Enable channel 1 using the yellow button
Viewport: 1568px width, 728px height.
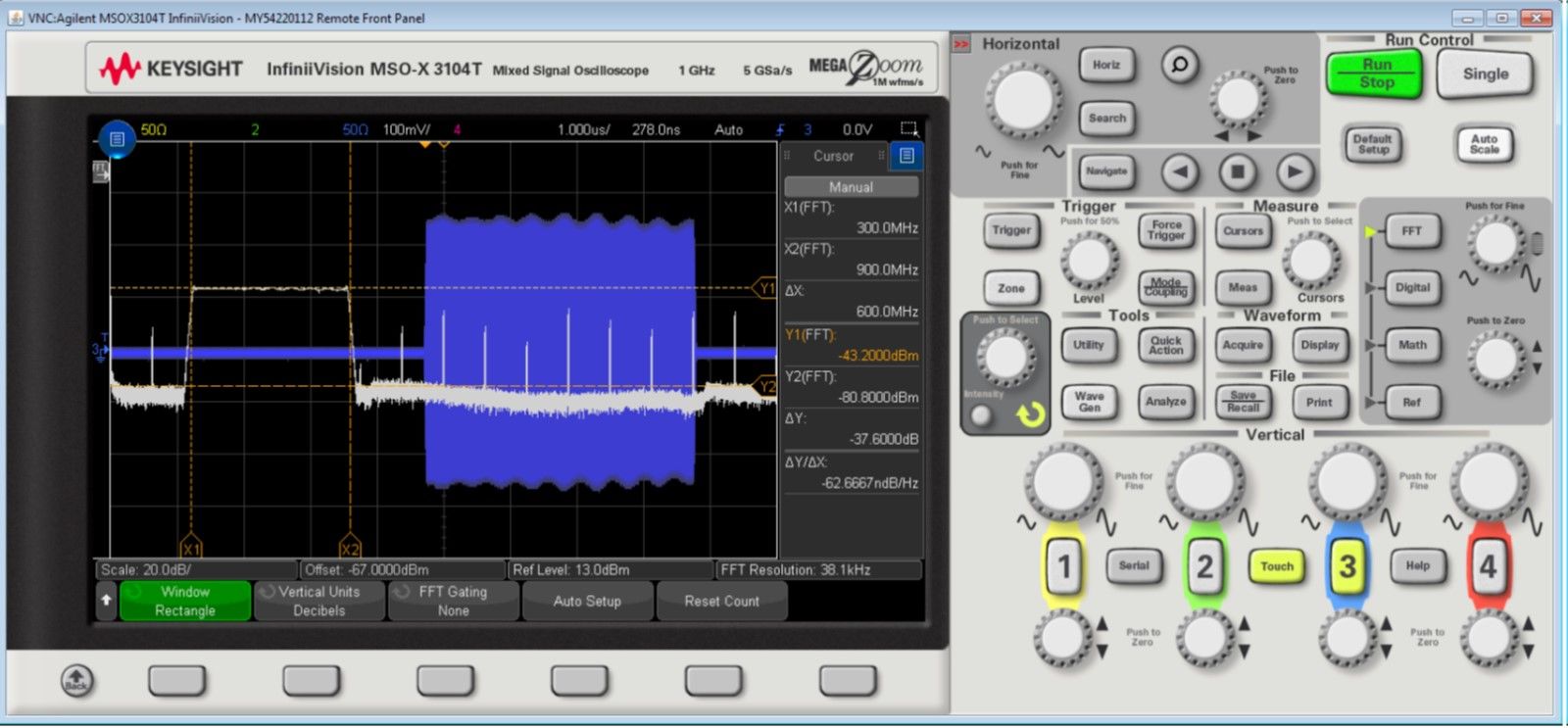coord(1064,566)
